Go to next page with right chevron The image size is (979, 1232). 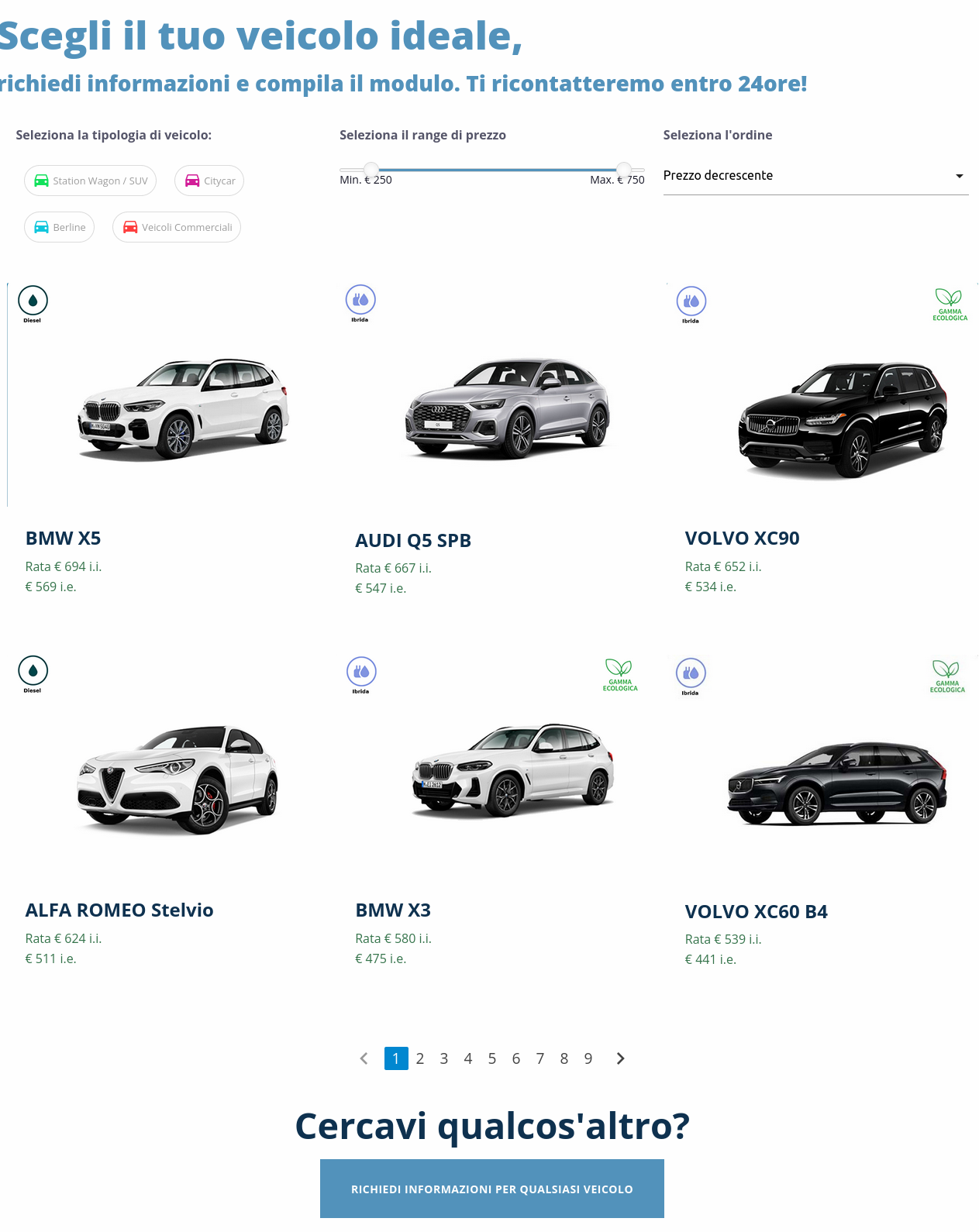tap(620, 1058)
